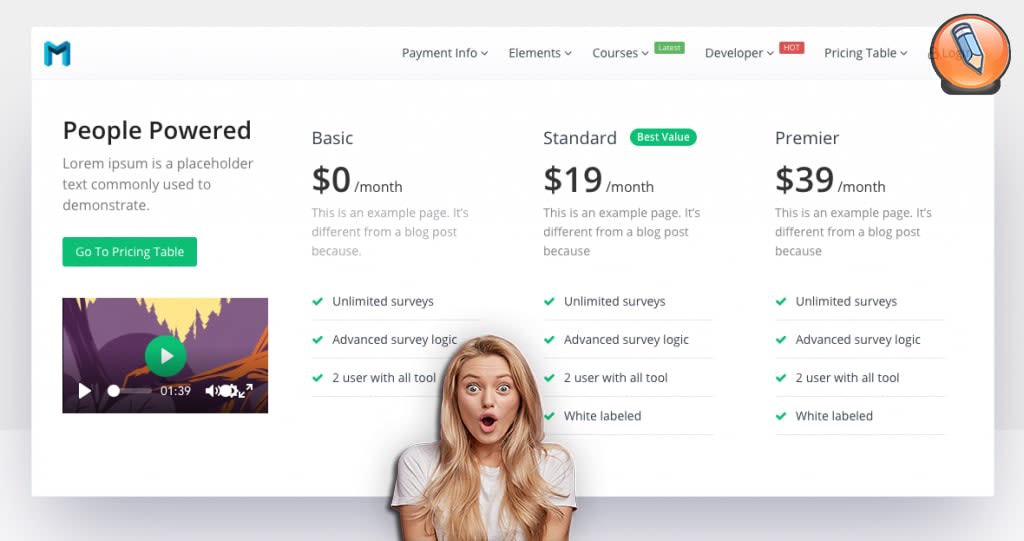Image resolution: width=1024 pixels, height=541 pixels.
Task: Expand the Payment Info dropdown menu
Action: click(445, 53)
